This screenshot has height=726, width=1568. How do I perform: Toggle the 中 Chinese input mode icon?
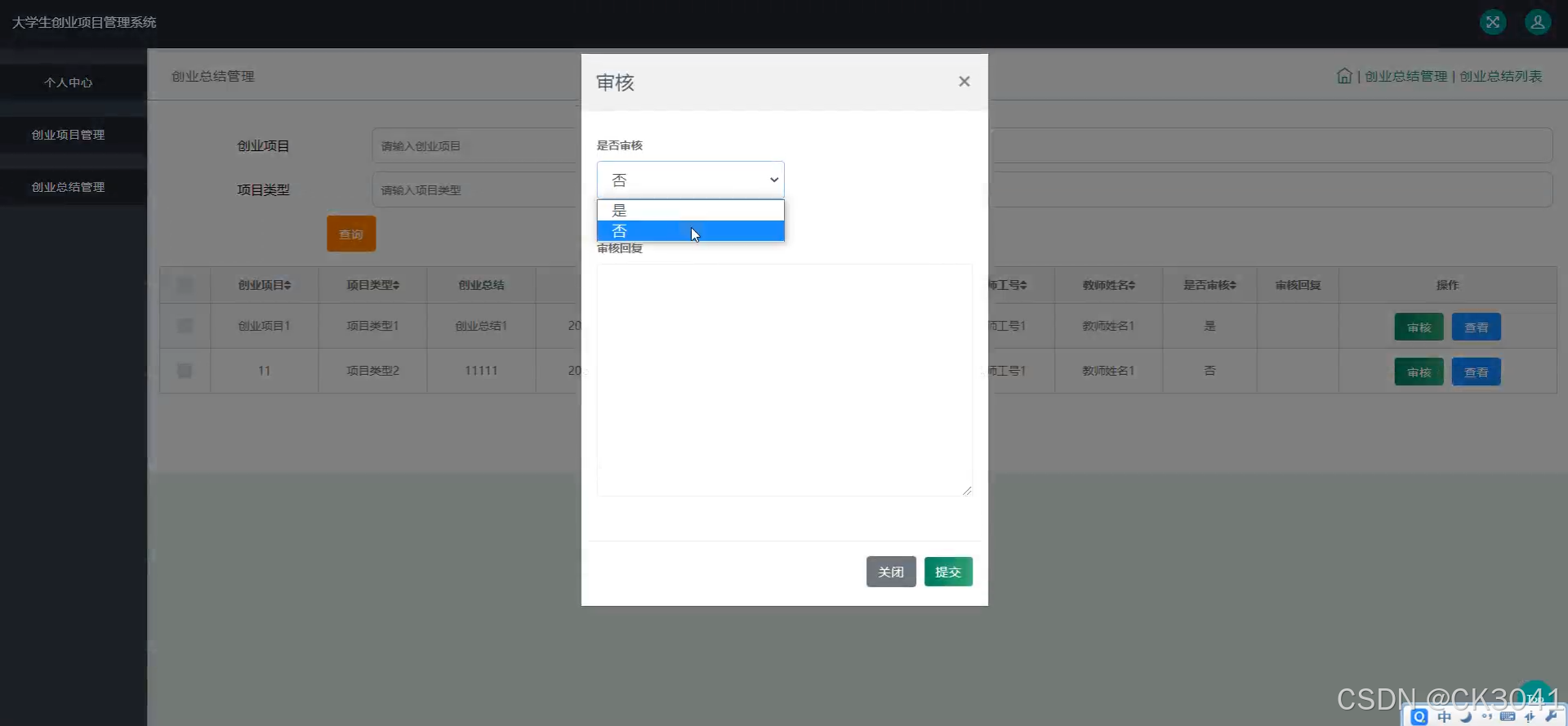click(1444, 716)
